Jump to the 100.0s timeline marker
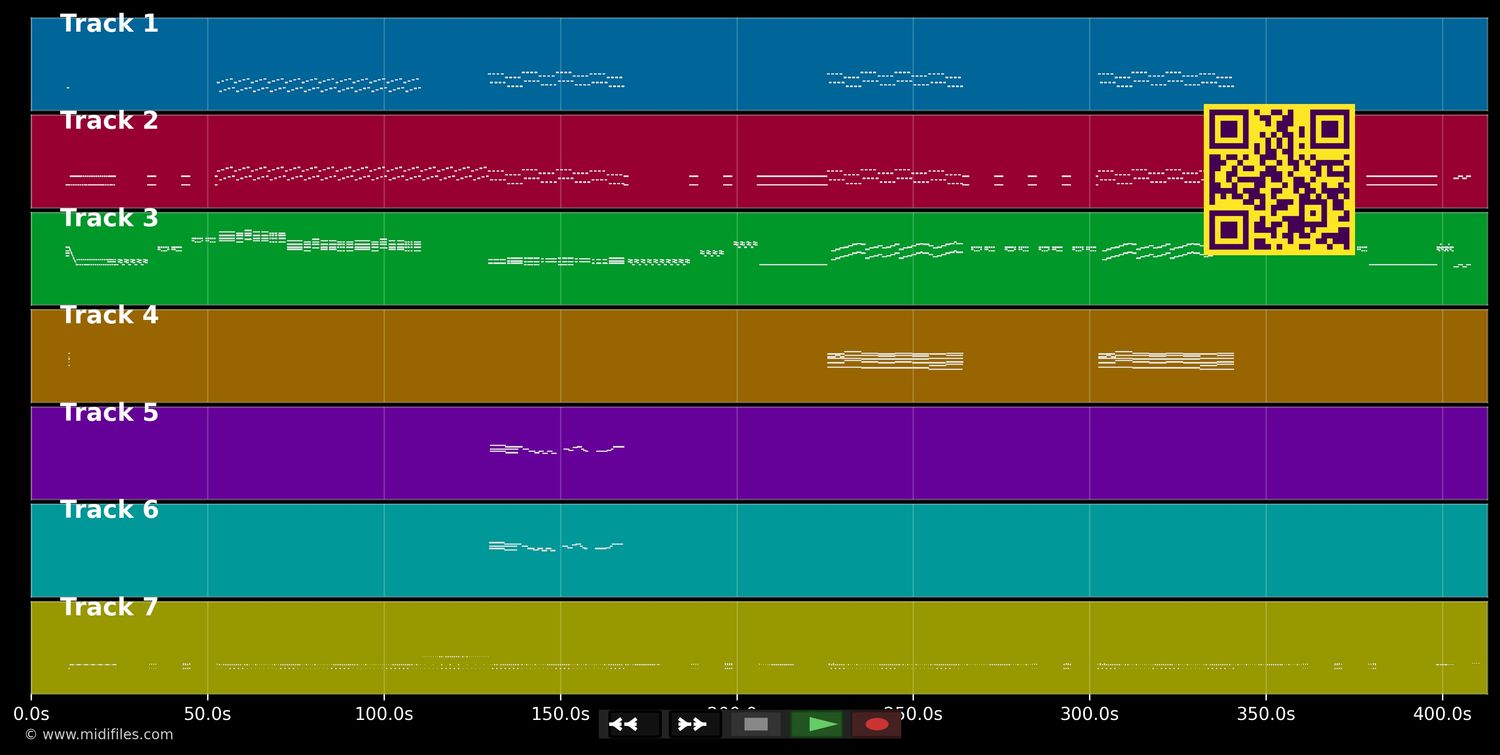 [384, 714]
